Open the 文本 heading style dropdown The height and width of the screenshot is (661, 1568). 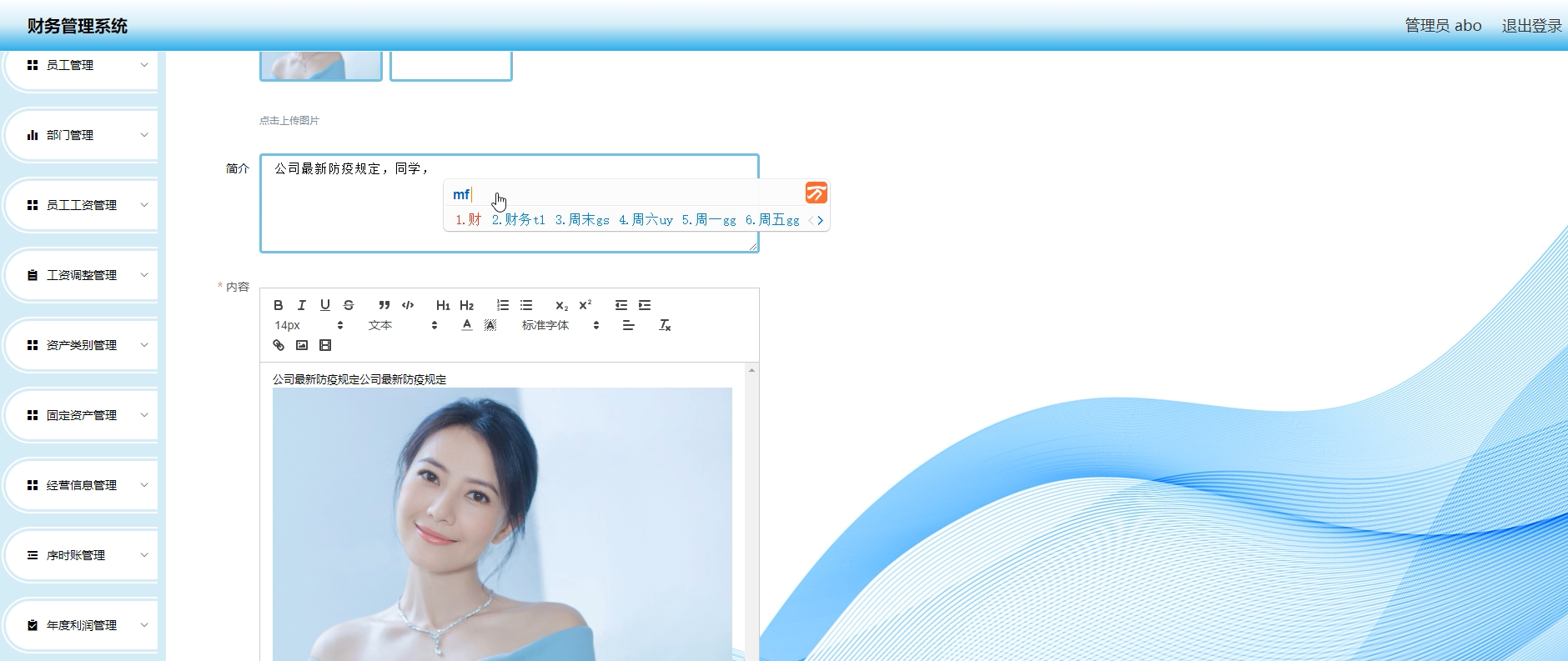tap(403, 325)
